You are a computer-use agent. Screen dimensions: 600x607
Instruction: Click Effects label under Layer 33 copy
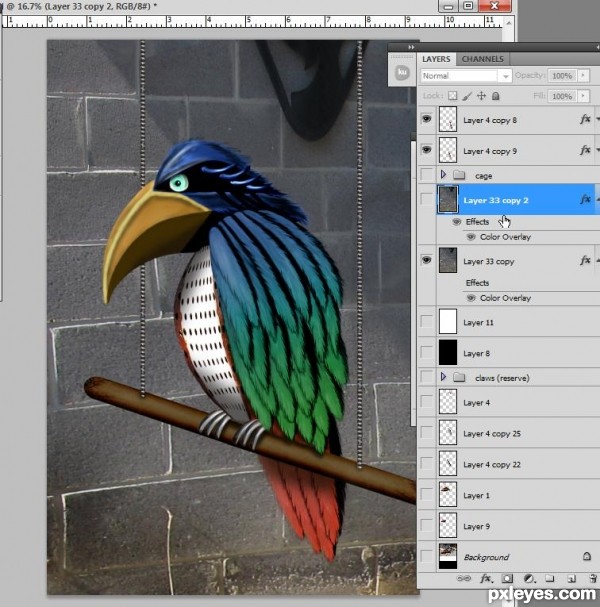click(x=477, y=283)
